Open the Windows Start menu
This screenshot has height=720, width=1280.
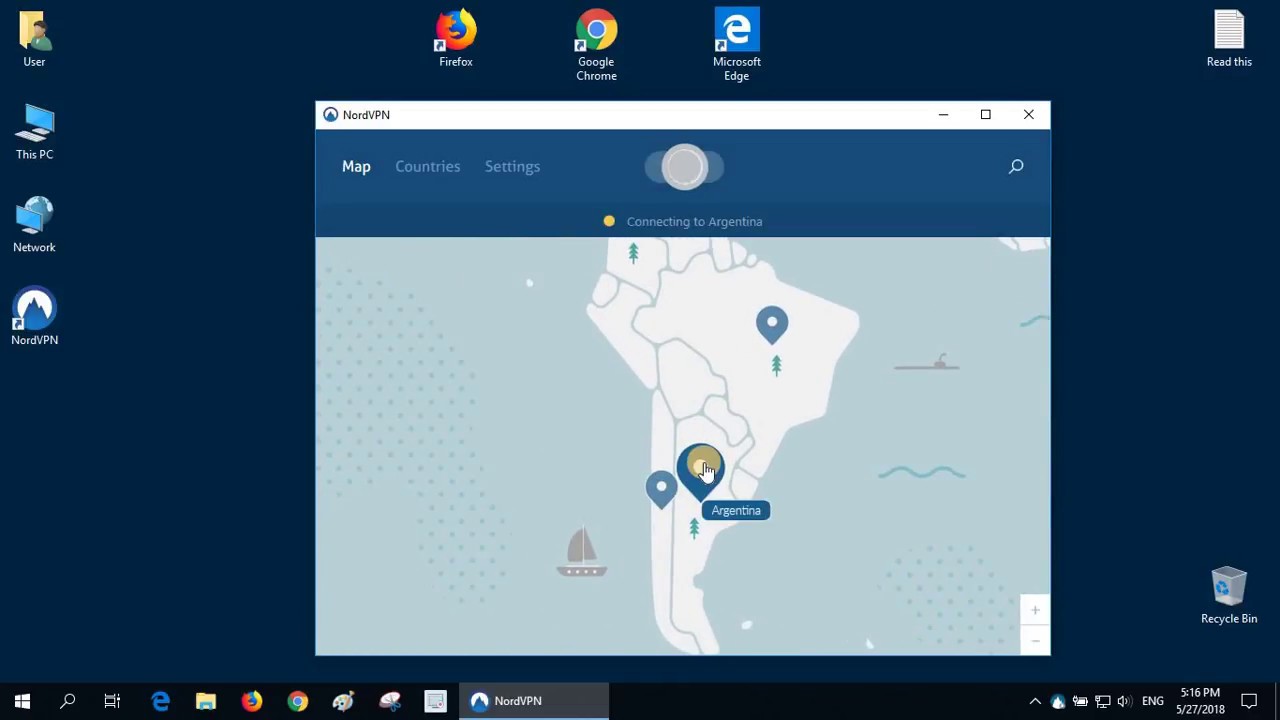tap(22, 701)
